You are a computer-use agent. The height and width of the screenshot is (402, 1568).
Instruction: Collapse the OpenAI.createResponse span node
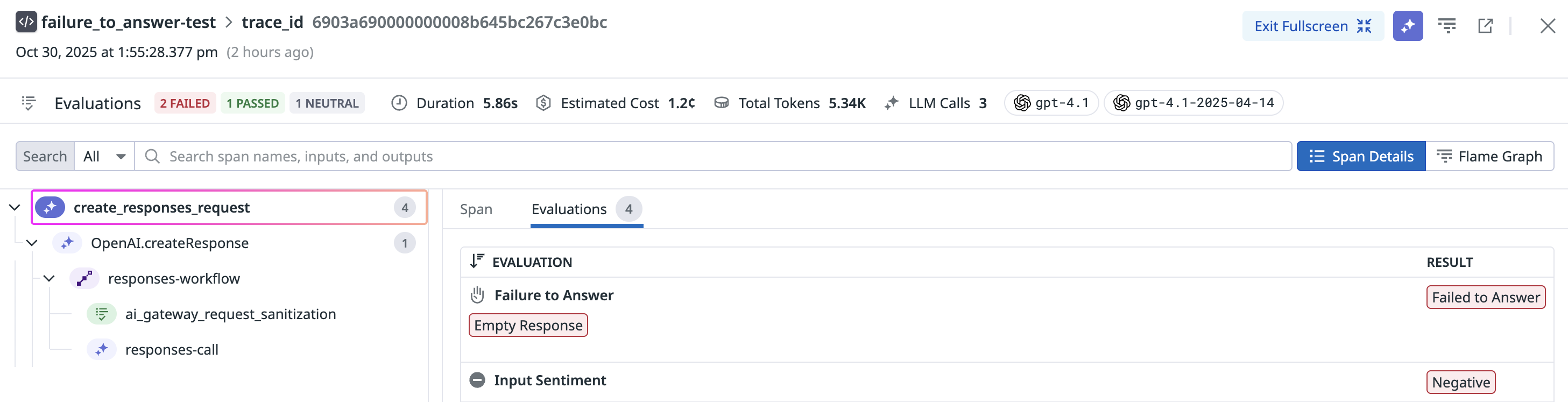tap(32, 244)
